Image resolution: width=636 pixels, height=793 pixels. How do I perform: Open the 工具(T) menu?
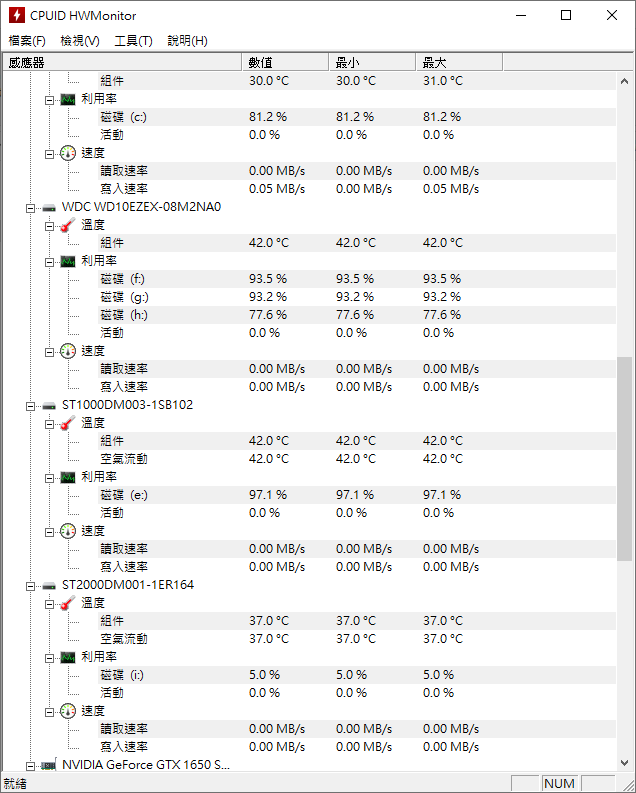click(133, 40)
